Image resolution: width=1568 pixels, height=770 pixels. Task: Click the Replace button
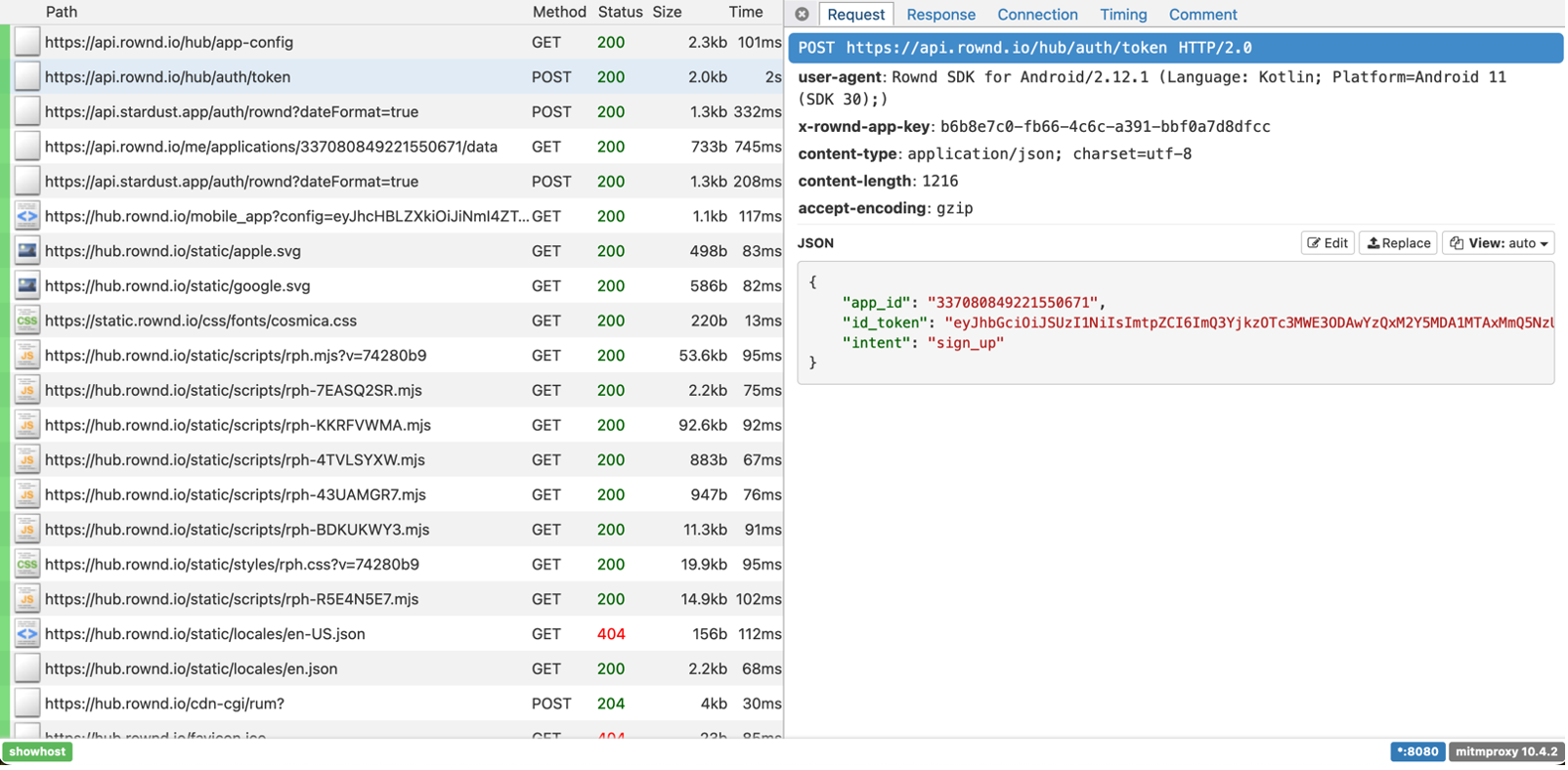1398,243
